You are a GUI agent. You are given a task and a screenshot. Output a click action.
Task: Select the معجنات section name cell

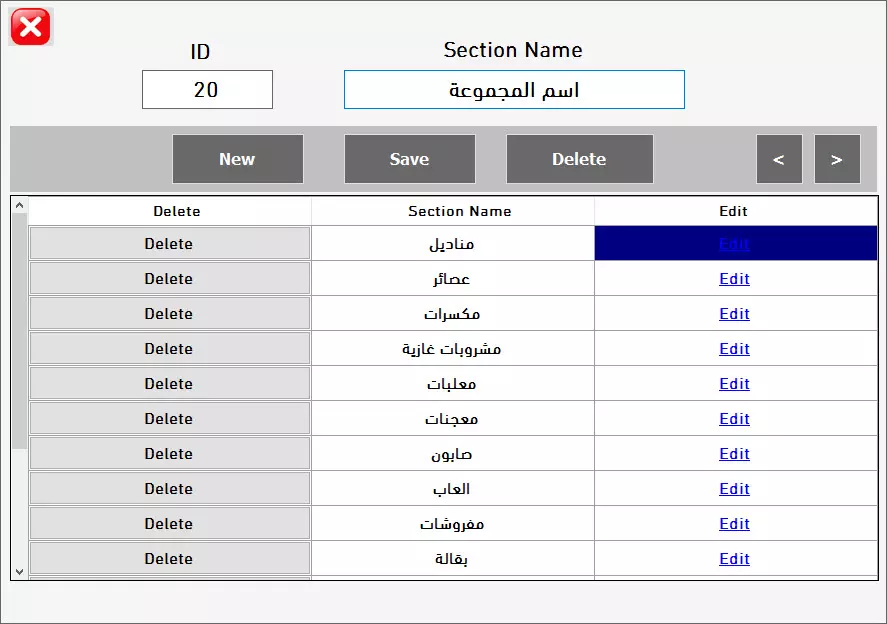click(x=453, y=418)
